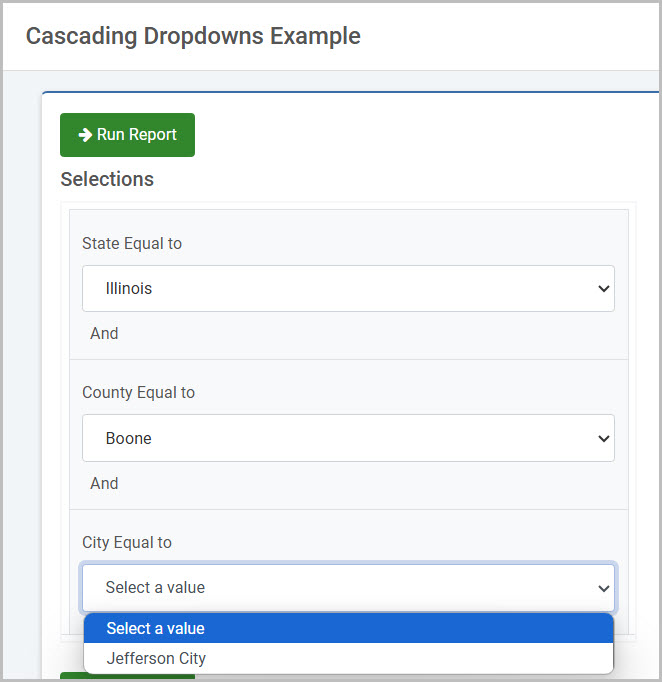
Task: Click the Cascading Dropdowns Example title
Action: [x=193, y=36]
